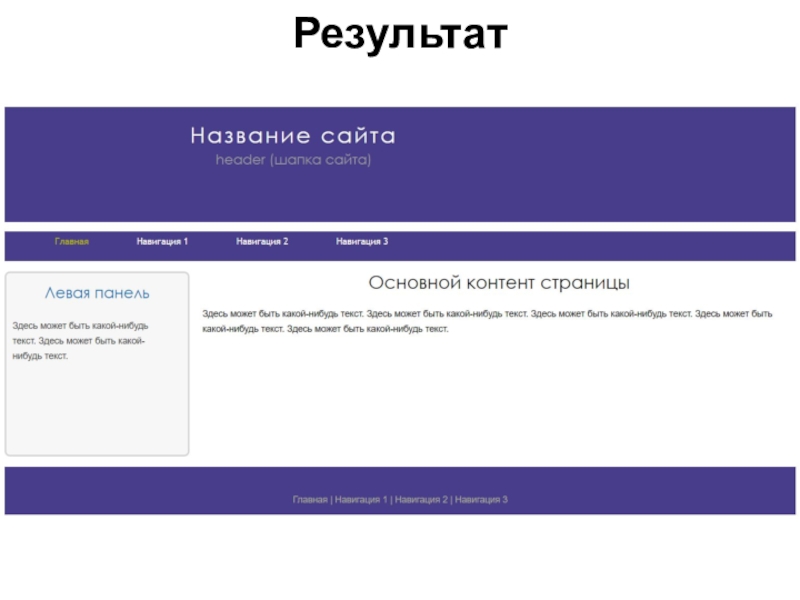Click the footer Главная link
The image size is (800, 600).
(x=310, y=499)
